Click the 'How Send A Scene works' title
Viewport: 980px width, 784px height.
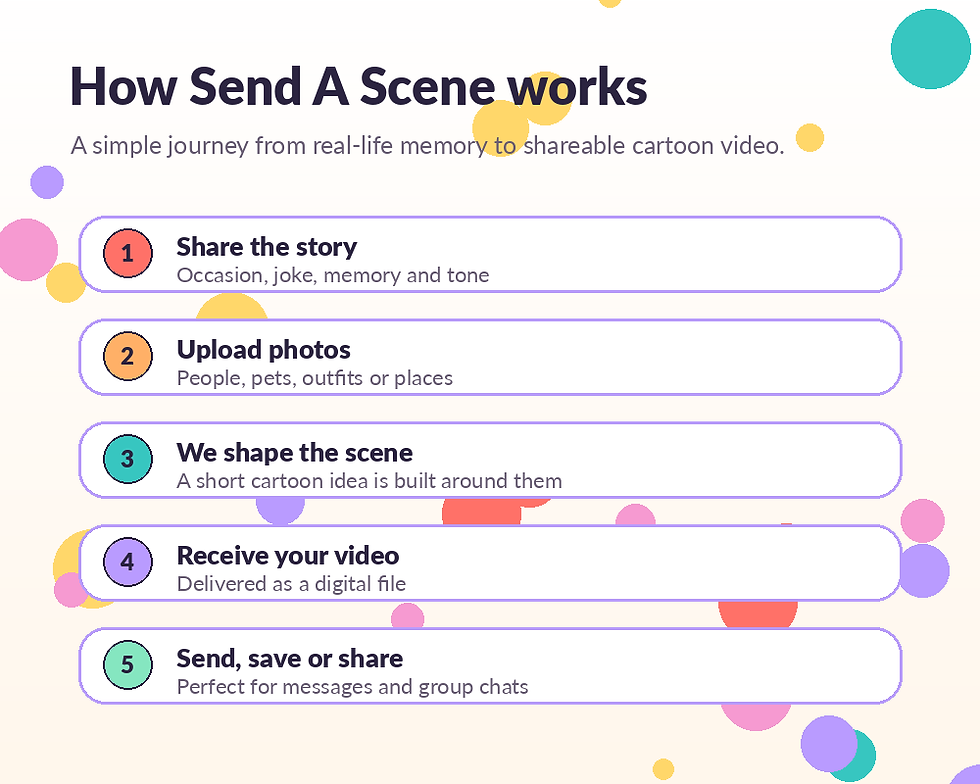pos(359,86)
